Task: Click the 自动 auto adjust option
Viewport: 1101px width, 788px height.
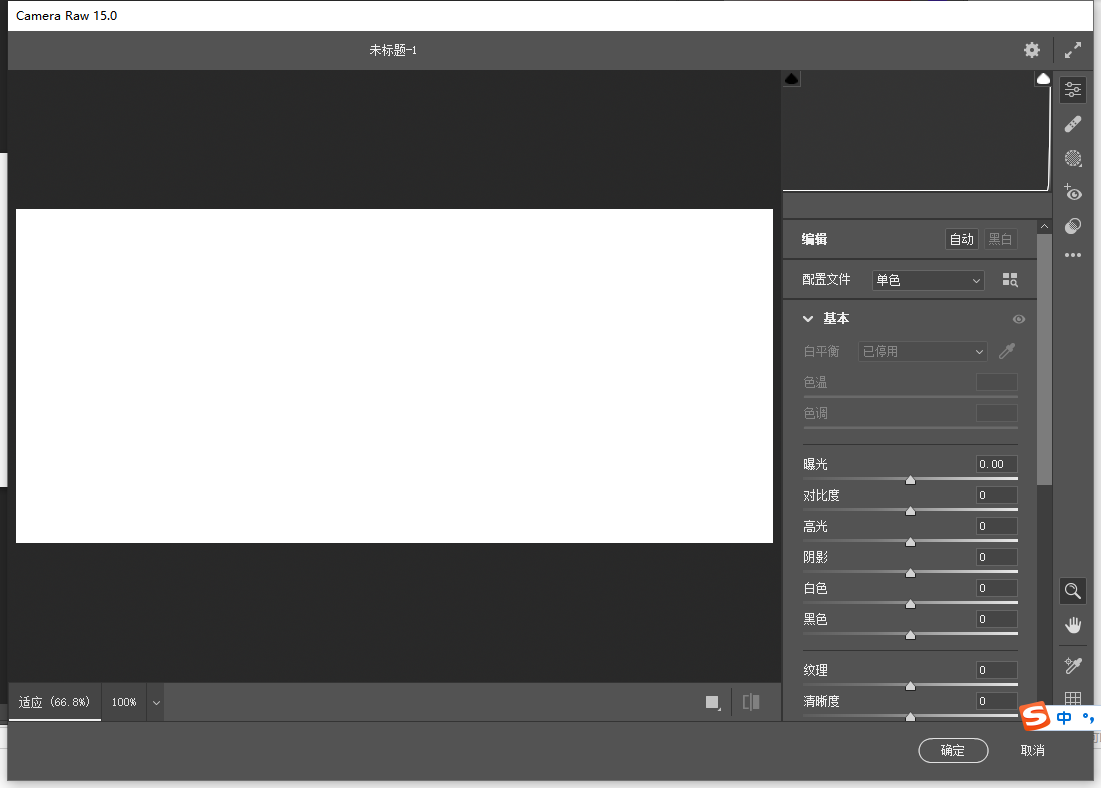Action: pos(960,239)
